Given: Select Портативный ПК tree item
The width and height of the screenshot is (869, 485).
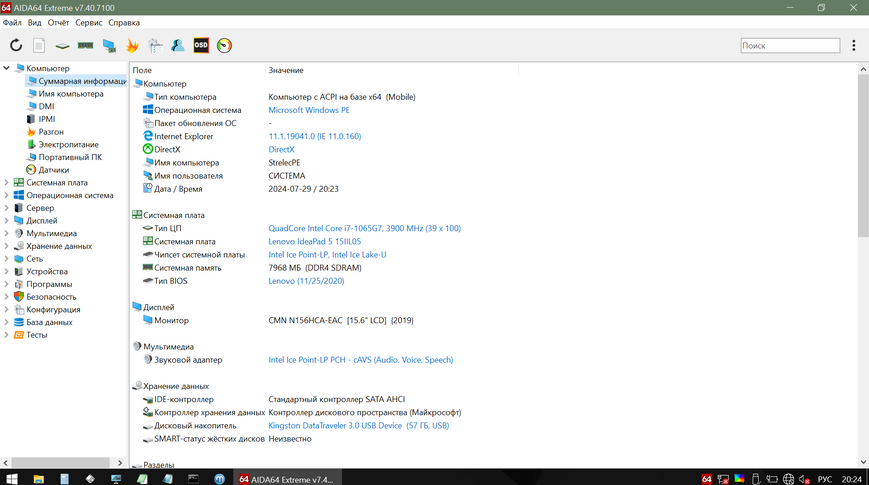Looking at the screenshot, I should tap(70, 157).
